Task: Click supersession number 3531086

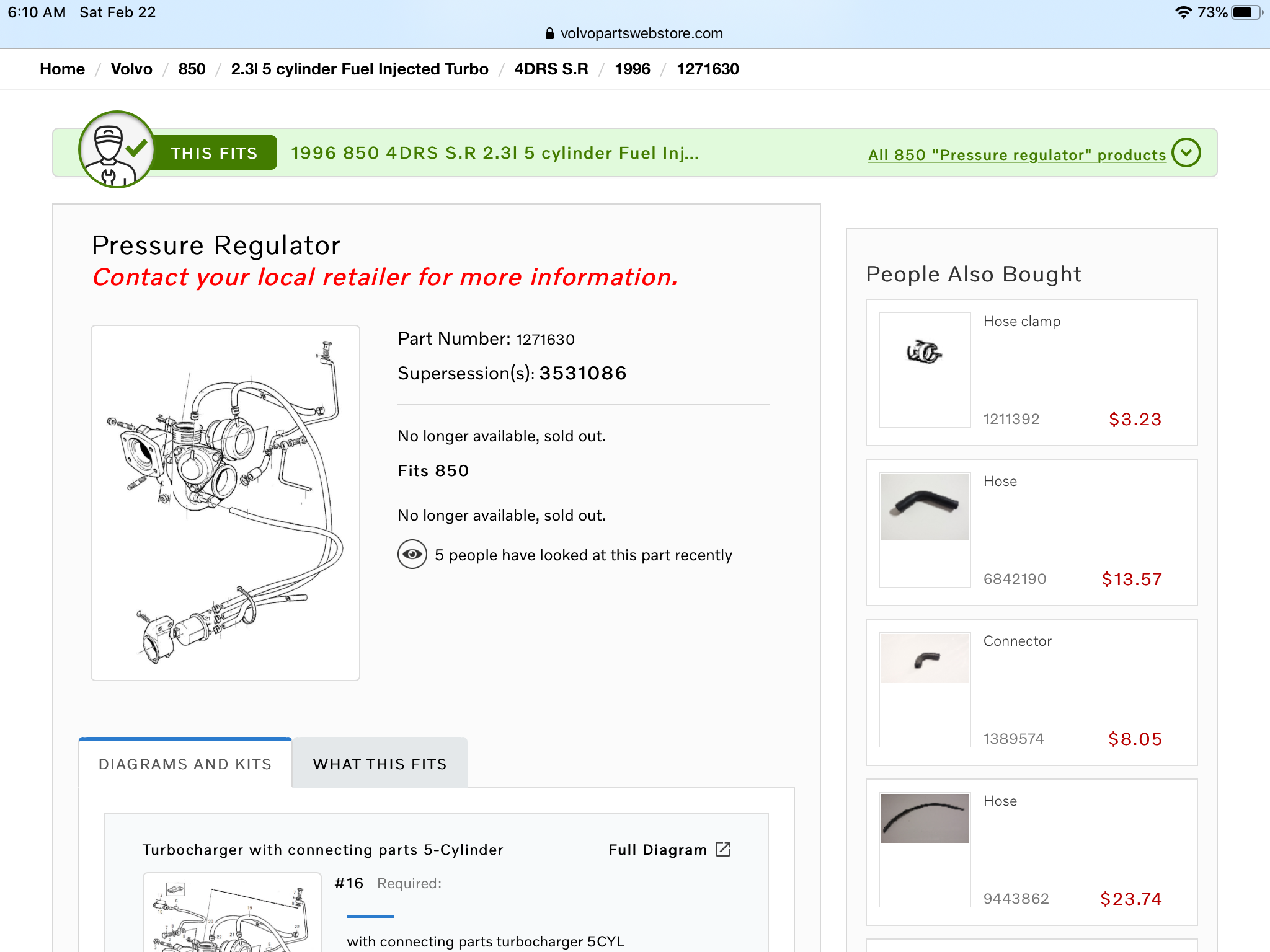Action: (x=582, y=373)
